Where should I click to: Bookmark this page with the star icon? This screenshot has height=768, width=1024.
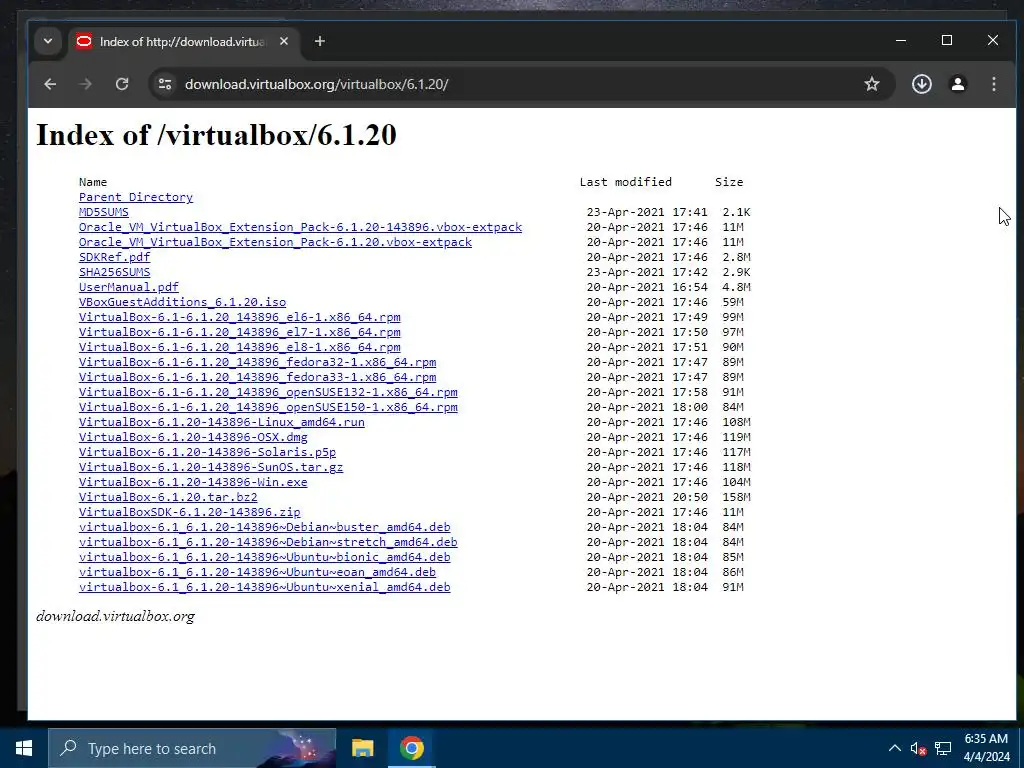click(x=872, y=84)
